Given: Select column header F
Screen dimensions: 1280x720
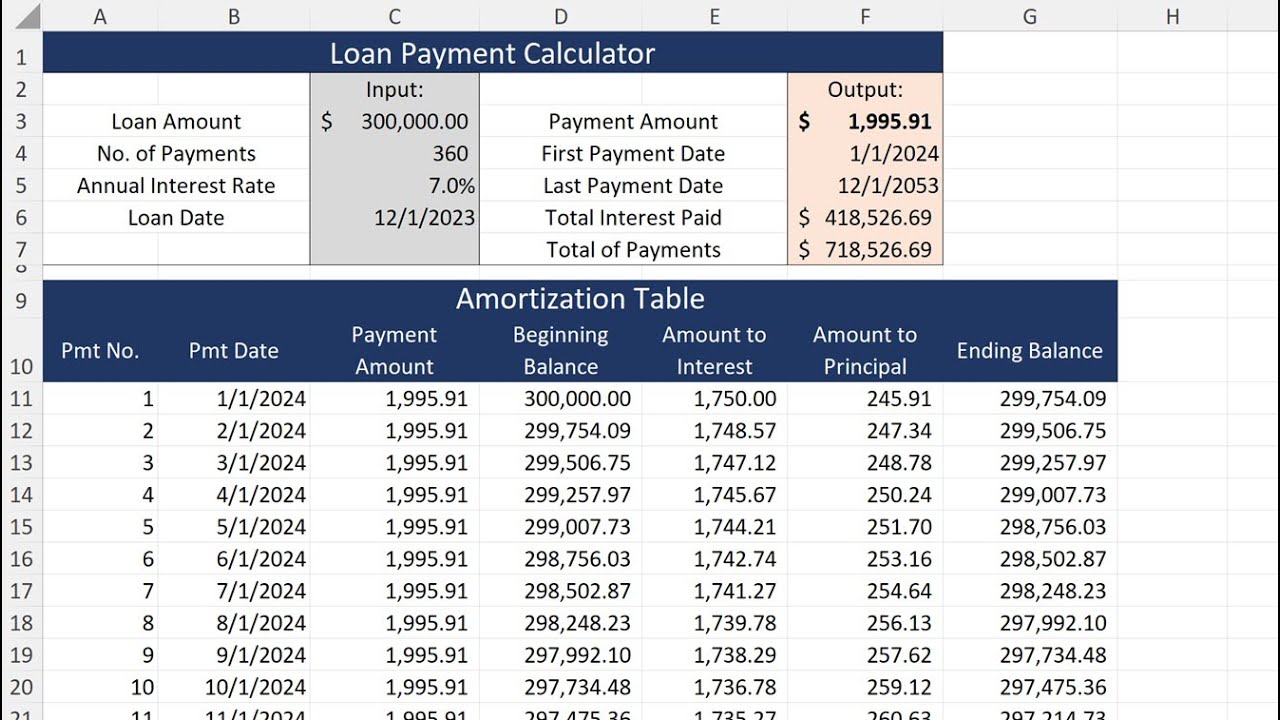Looking at the screenshot, I should pos(865,16).
